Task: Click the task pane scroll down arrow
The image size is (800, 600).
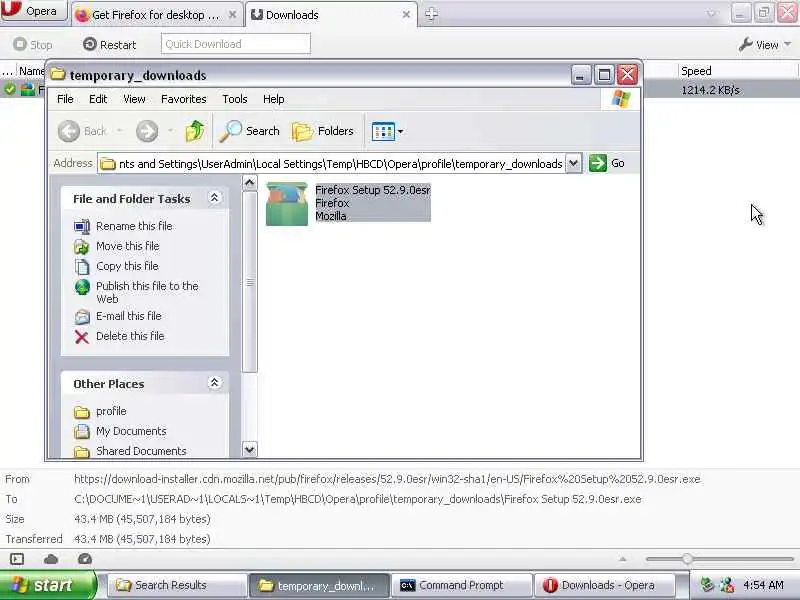Action: pos(249,449)
